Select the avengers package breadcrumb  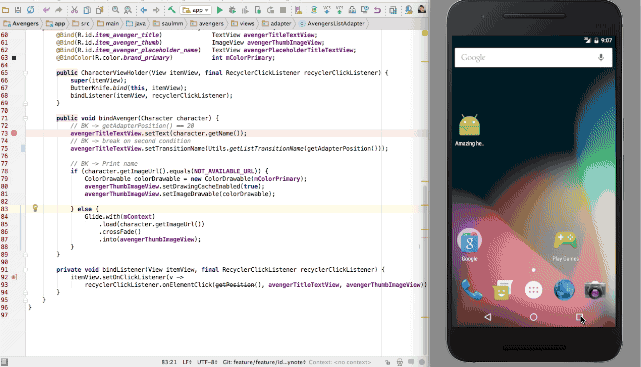point(207,24)
